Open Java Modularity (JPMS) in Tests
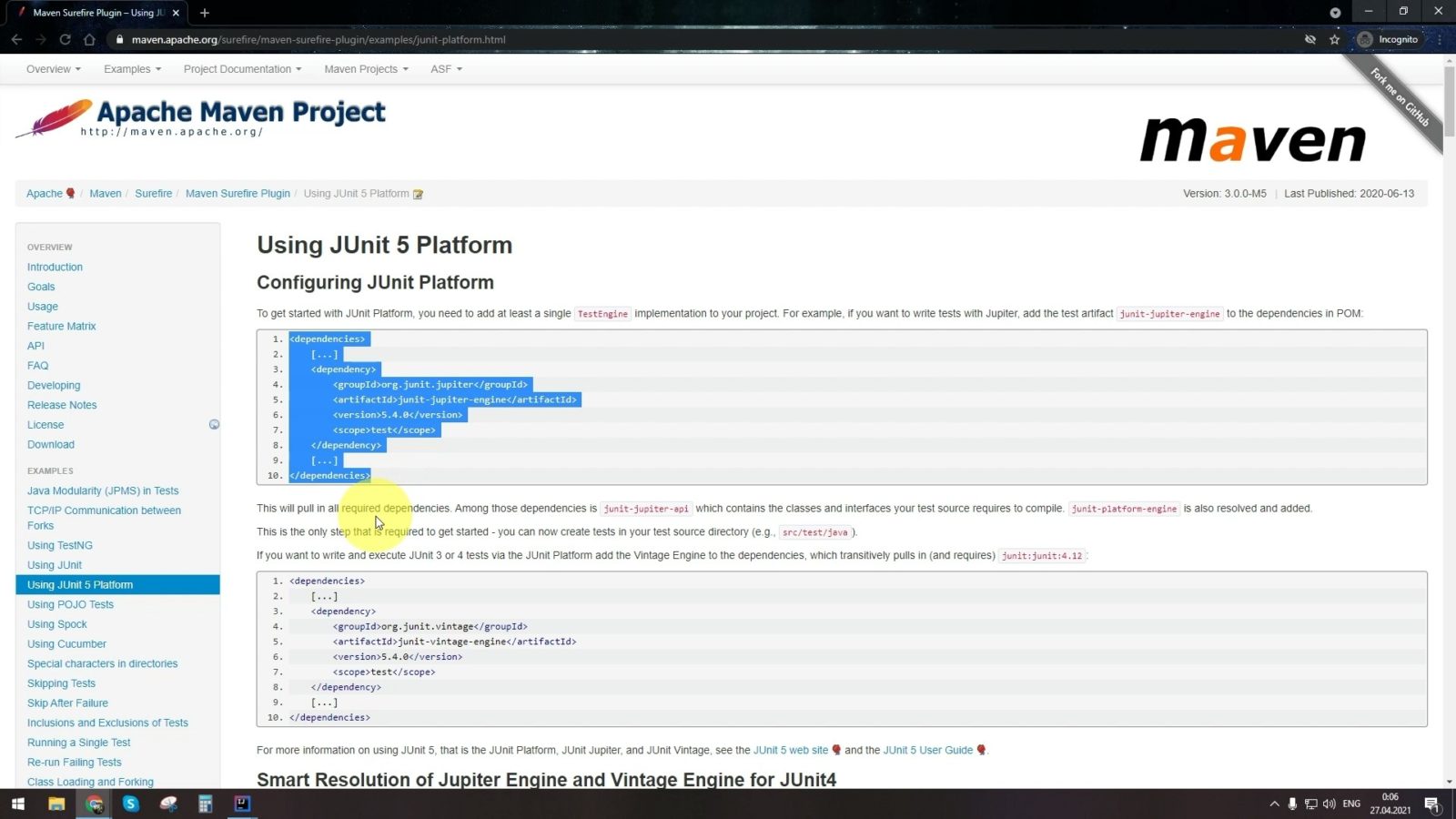The width and height of the screenshot is (1456, 819). click(103, 491)
